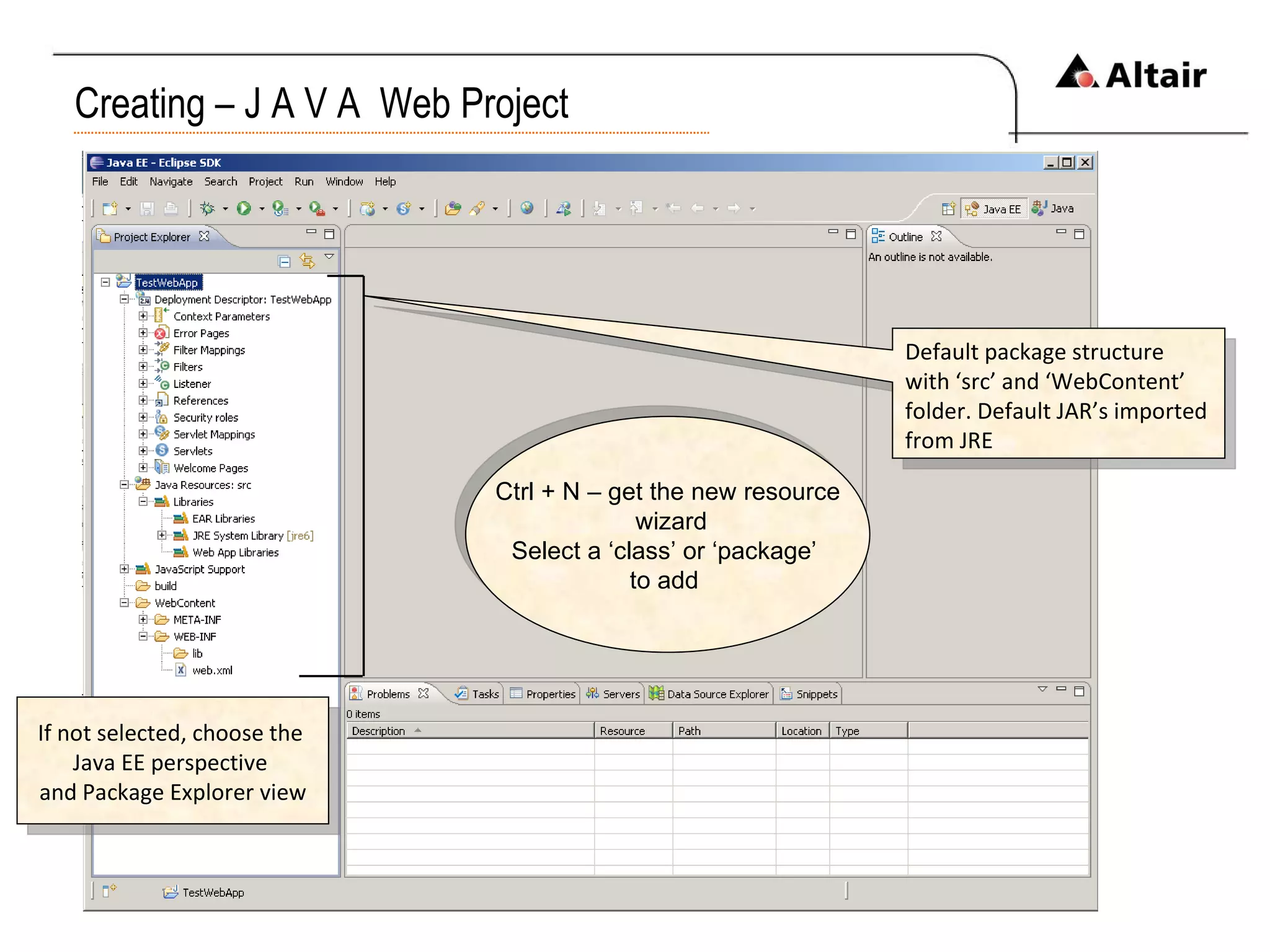Viewport: 1270px width, 952px height.
Task: Click Collapse All in Project Explorer
Action: (x=284, y=262)
